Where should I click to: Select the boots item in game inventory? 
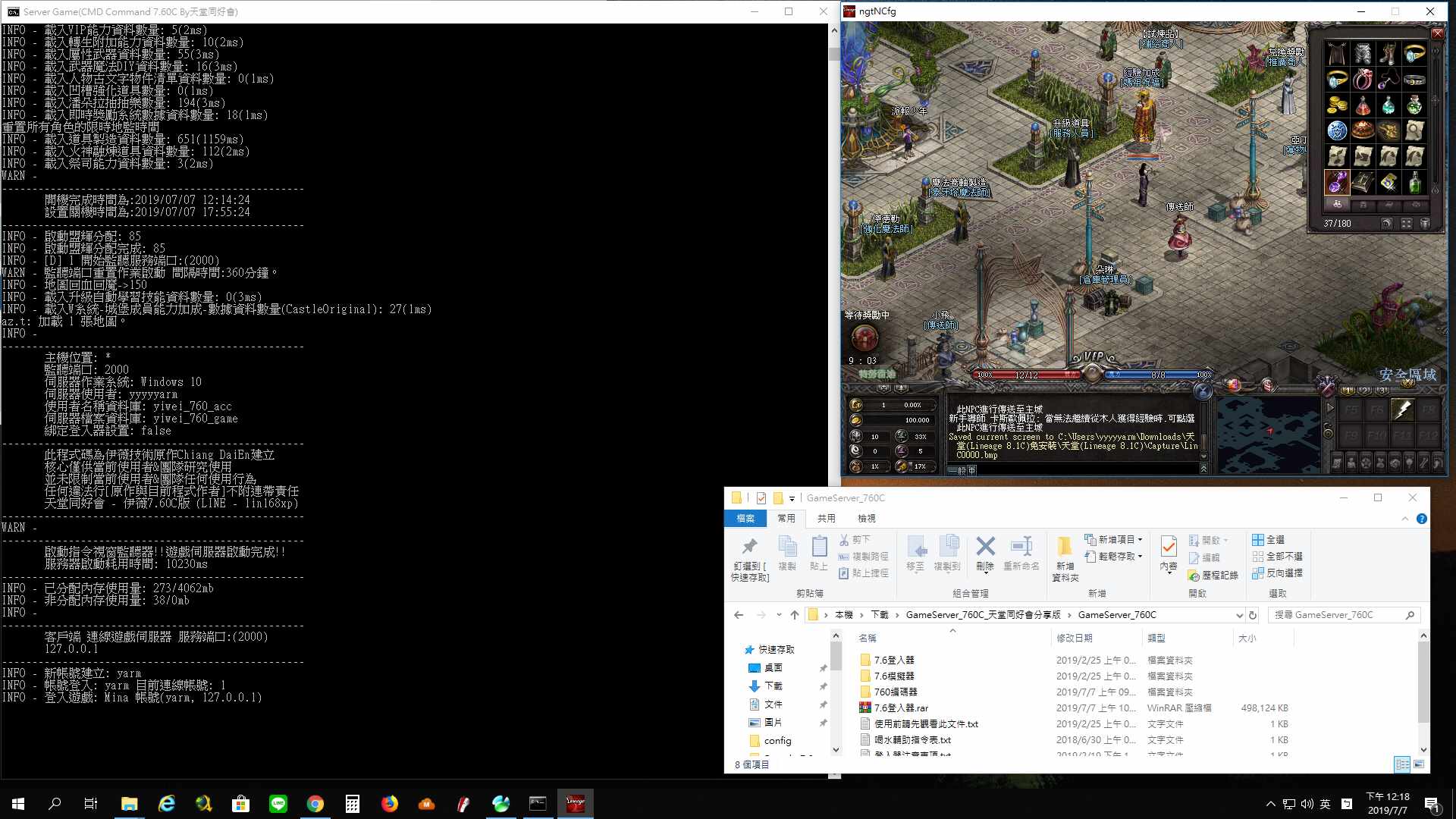pyautogui.click(x=1389, y=54)
